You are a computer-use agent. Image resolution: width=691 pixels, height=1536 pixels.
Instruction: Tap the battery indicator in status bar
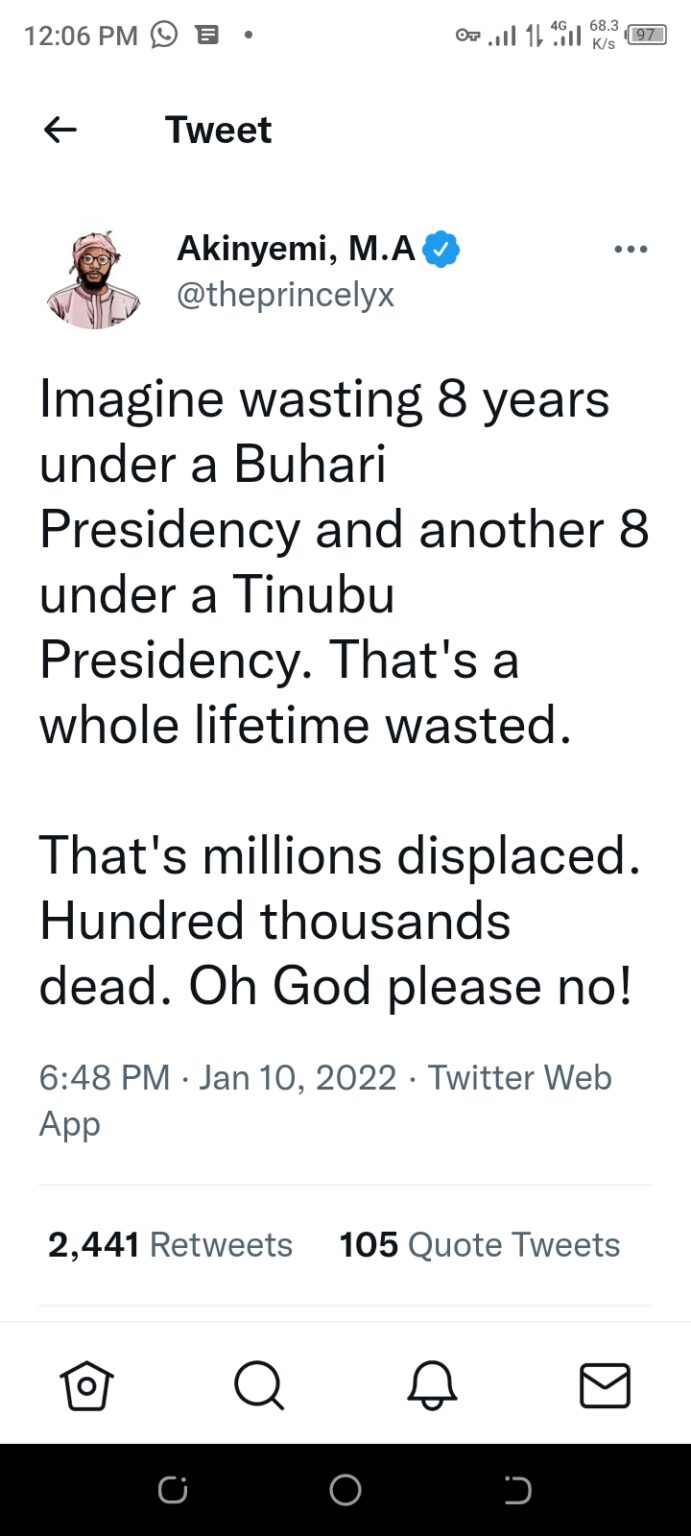click(646, 35)
